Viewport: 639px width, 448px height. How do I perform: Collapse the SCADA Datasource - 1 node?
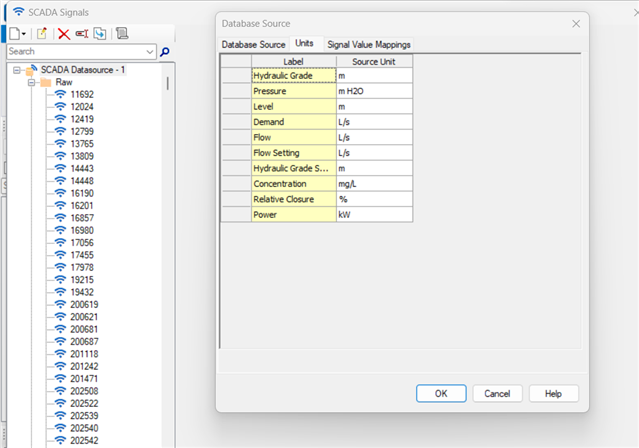pyautogui.click(x=17, y=69)
